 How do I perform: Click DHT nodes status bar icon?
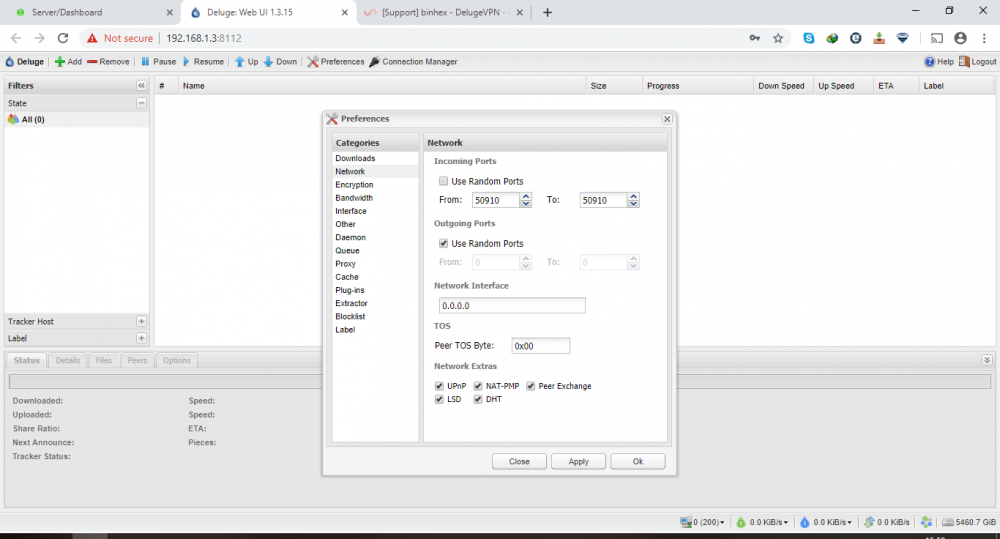point(927,522)
